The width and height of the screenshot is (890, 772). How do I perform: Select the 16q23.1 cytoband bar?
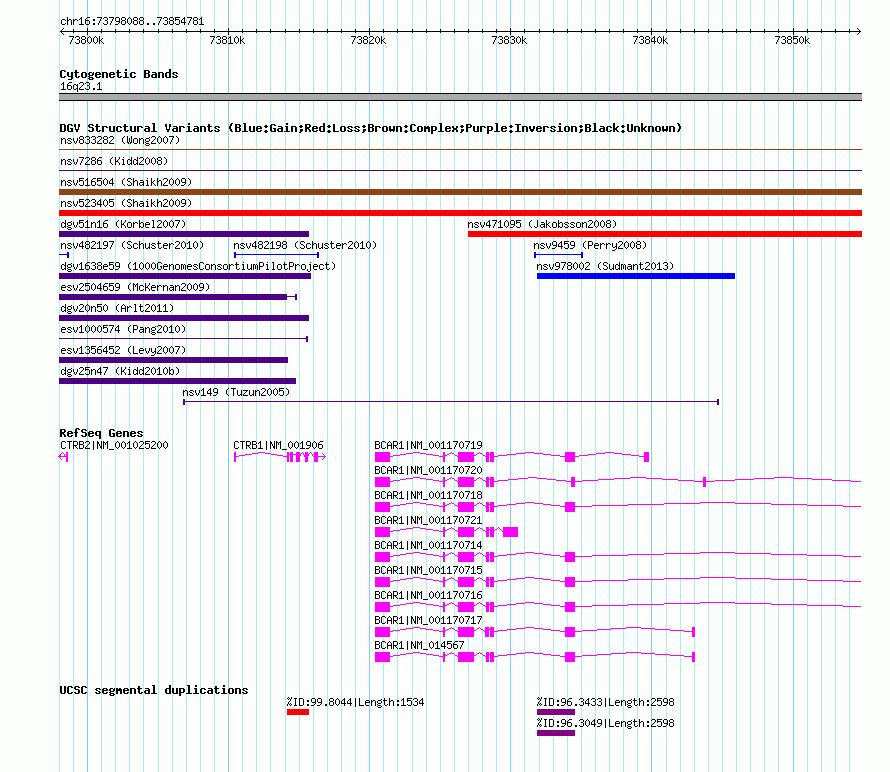point(460,97)
